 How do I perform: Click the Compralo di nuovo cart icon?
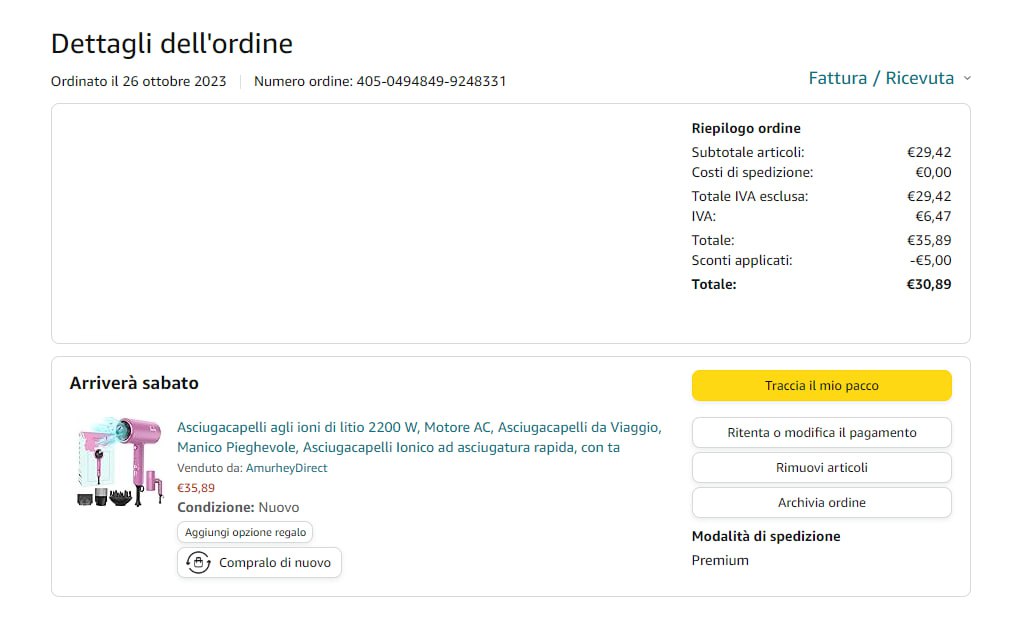[x=198, y=563]
